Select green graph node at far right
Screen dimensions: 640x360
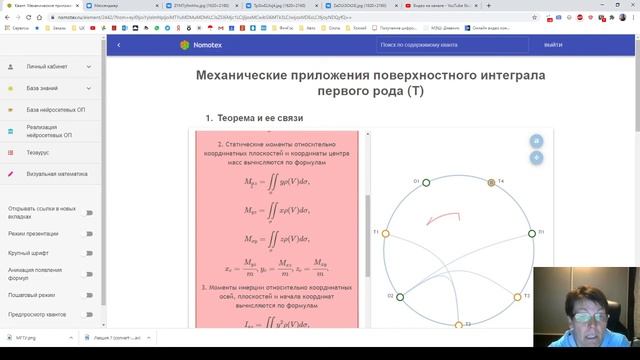click(x=532, y=233)
